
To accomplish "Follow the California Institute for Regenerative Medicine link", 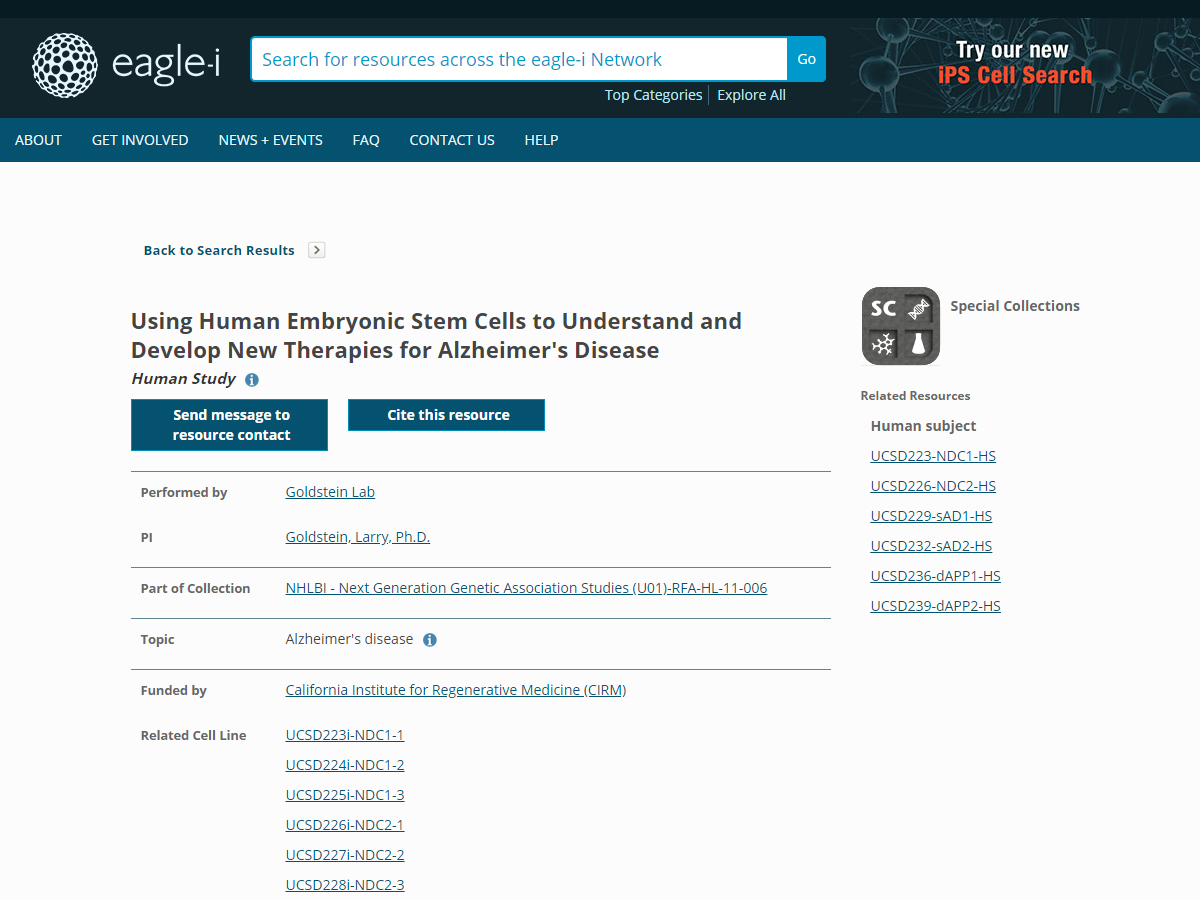I will point(455,690).
